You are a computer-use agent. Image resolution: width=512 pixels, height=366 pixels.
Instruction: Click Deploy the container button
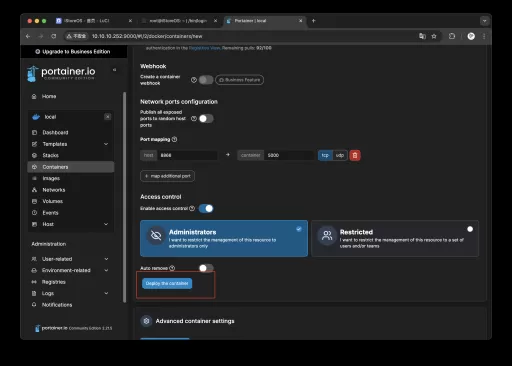(167, 283)
